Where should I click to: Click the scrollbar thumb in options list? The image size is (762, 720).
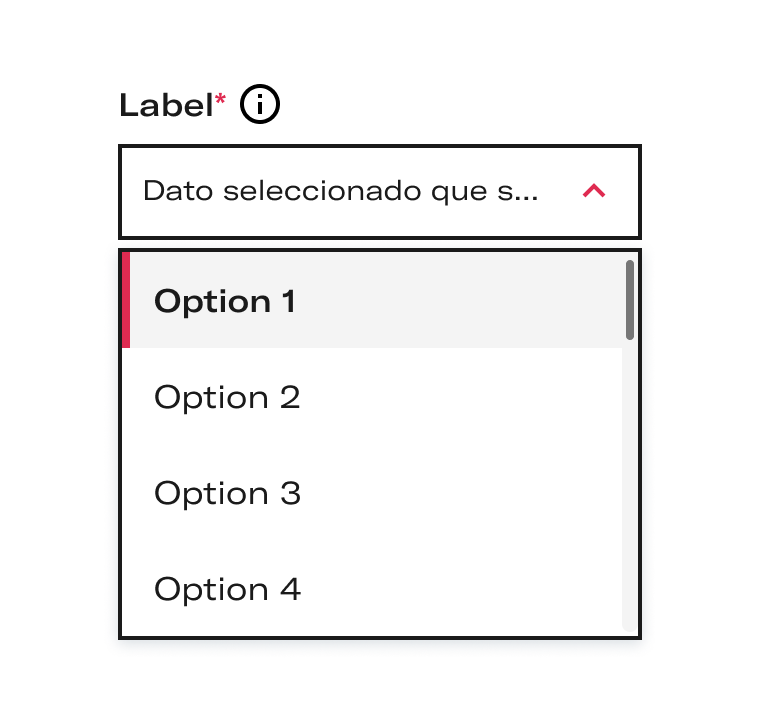coord(630,300)
